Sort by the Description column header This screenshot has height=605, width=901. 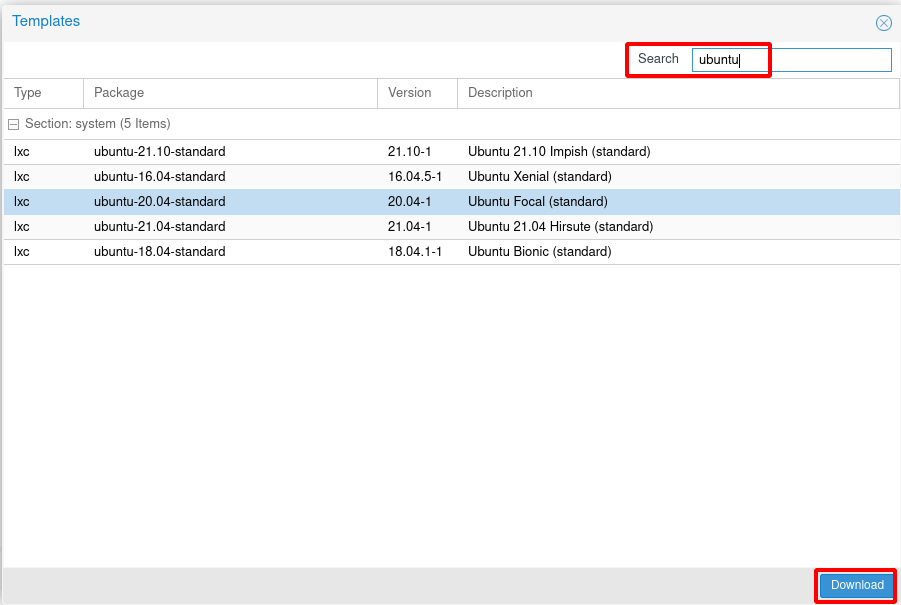[500, 93]
